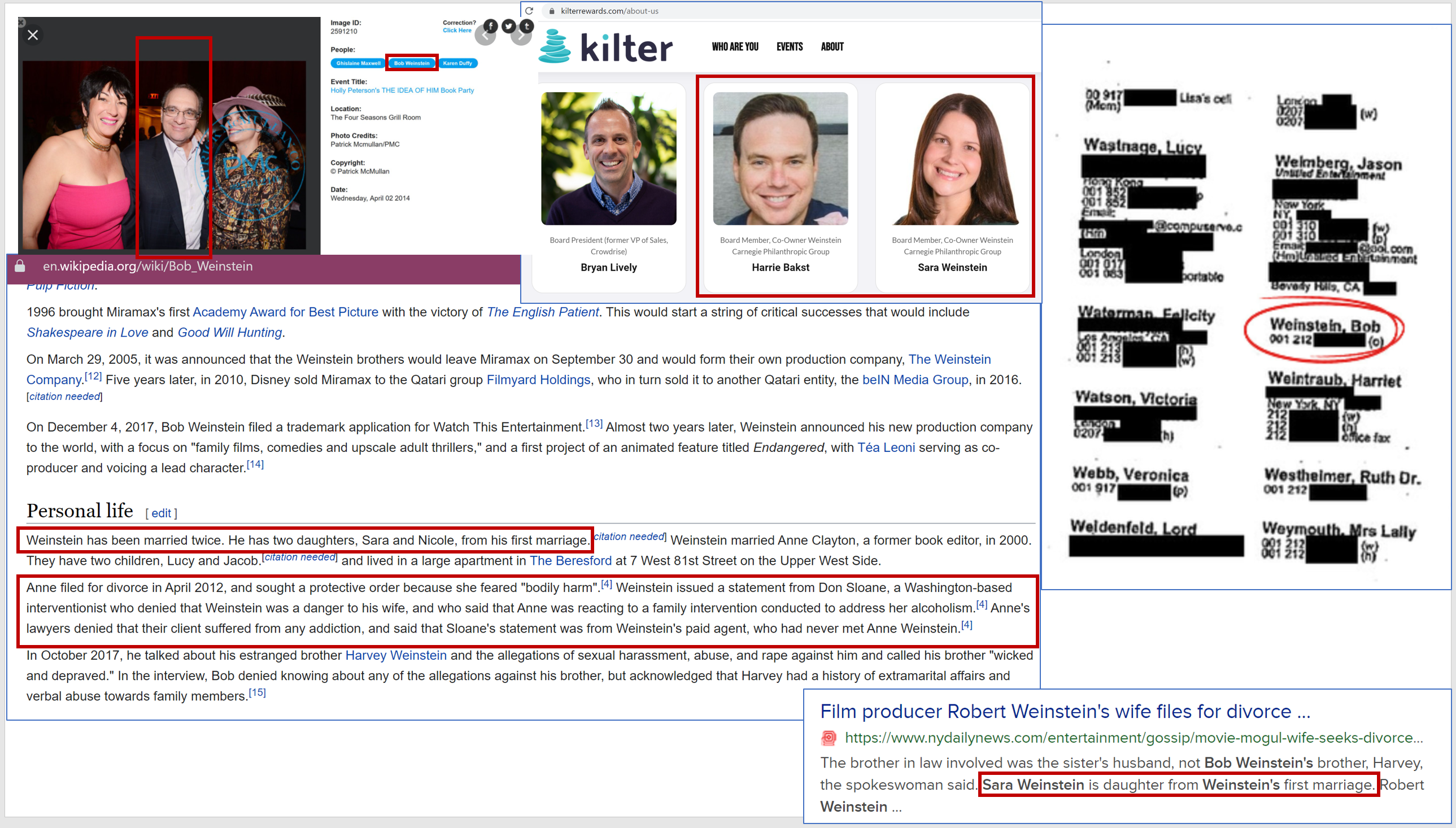Click citation reference [15]

click(x=258, y=692)
